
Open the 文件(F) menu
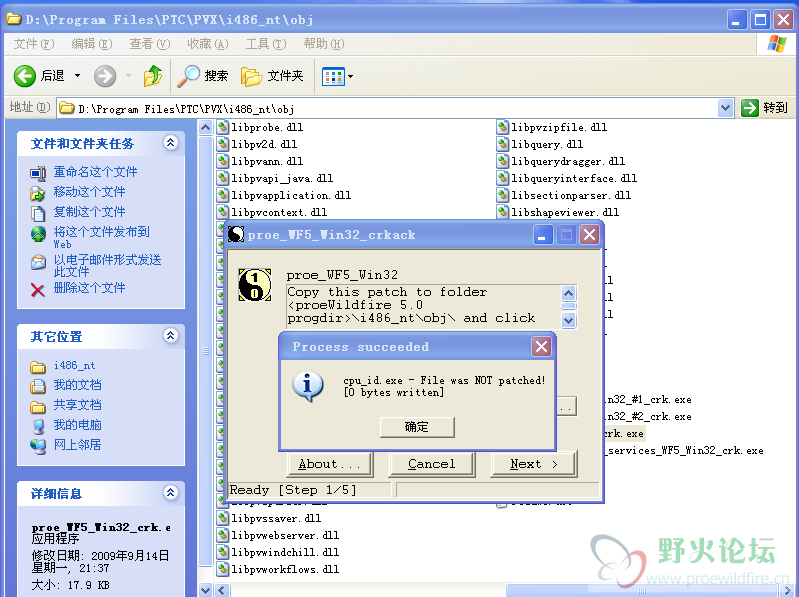(x=33, y=44)
